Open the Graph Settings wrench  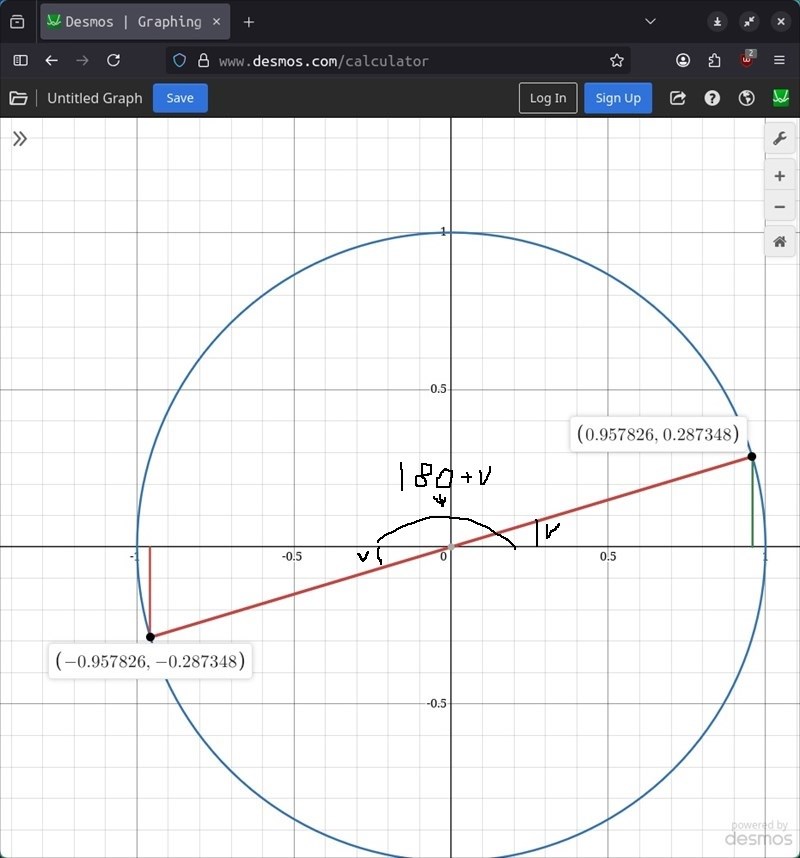780,139
